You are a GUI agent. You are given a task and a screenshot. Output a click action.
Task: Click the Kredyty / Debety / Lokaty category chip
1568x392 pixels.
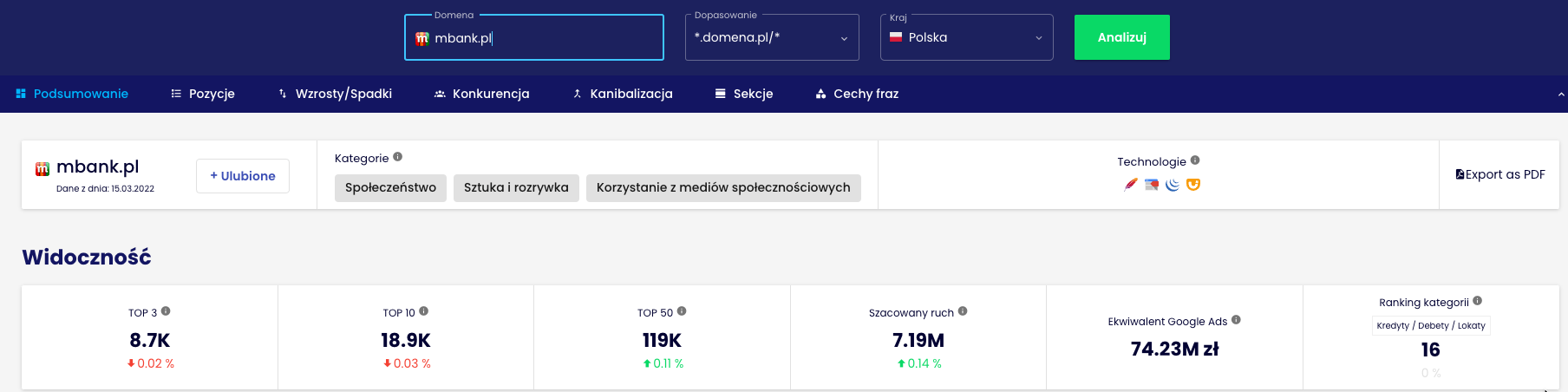(1431, 326)
